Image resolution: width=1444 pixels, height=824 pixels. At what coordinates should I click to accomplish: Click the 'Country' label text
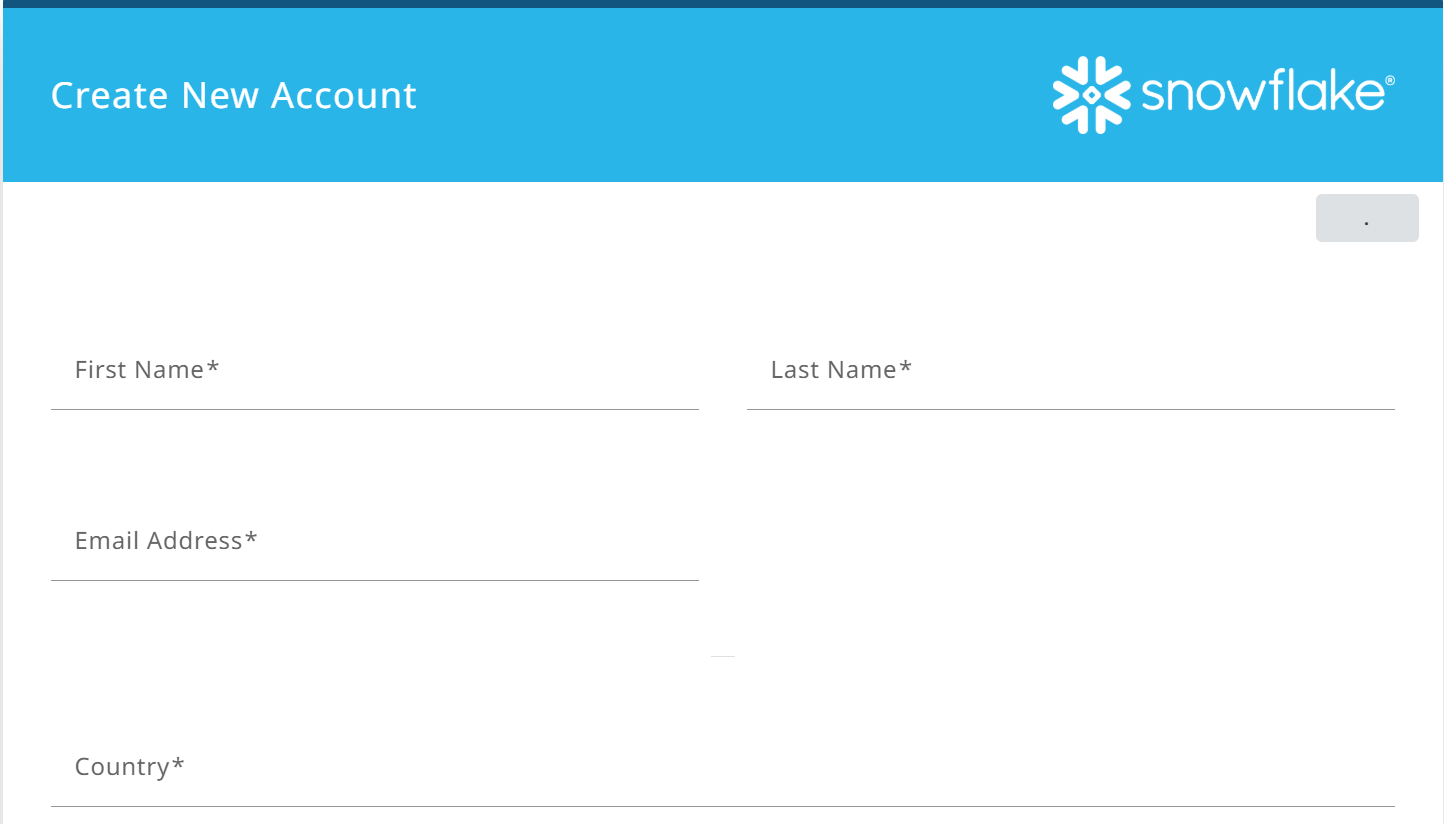[x=122, y=767]
